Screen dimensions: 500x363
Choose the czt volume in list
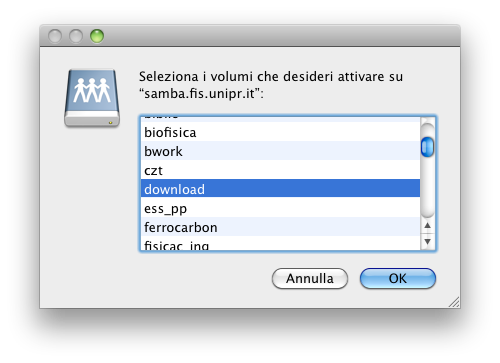coord(280,170)
